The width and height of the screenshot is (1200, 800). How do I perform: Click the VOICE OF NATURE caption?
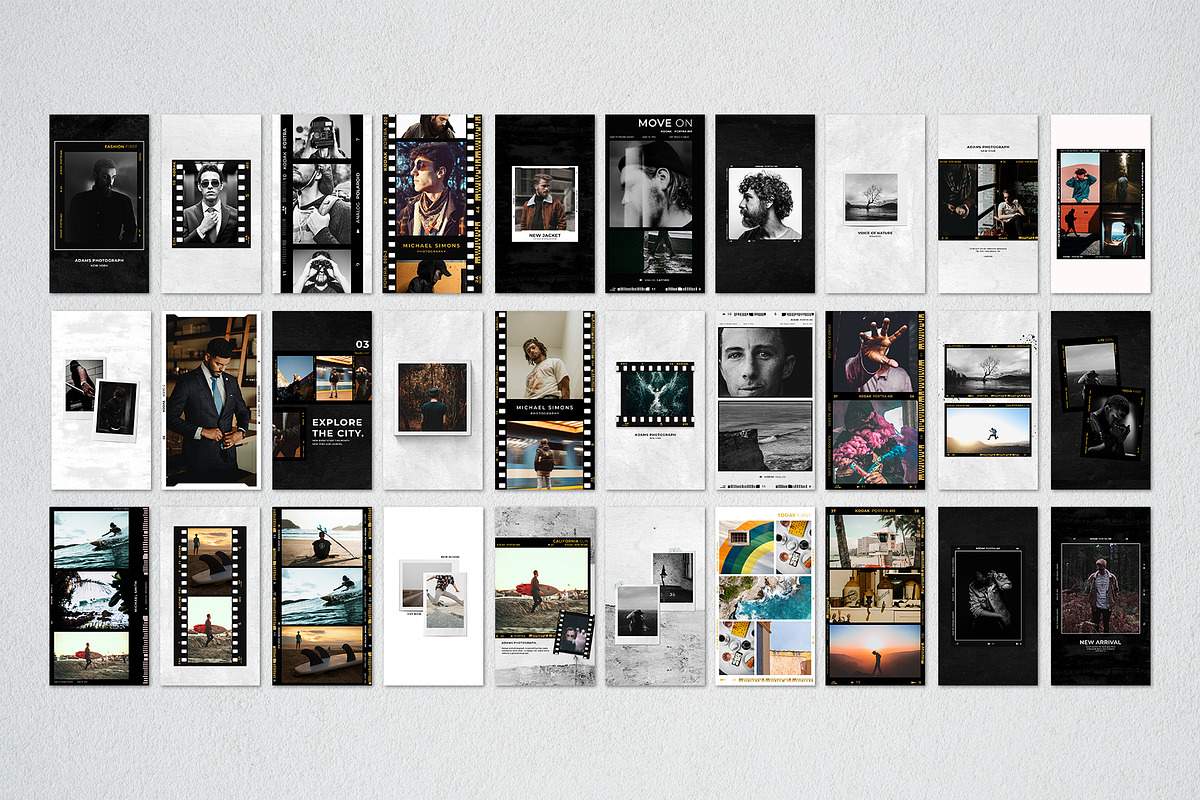877,233
